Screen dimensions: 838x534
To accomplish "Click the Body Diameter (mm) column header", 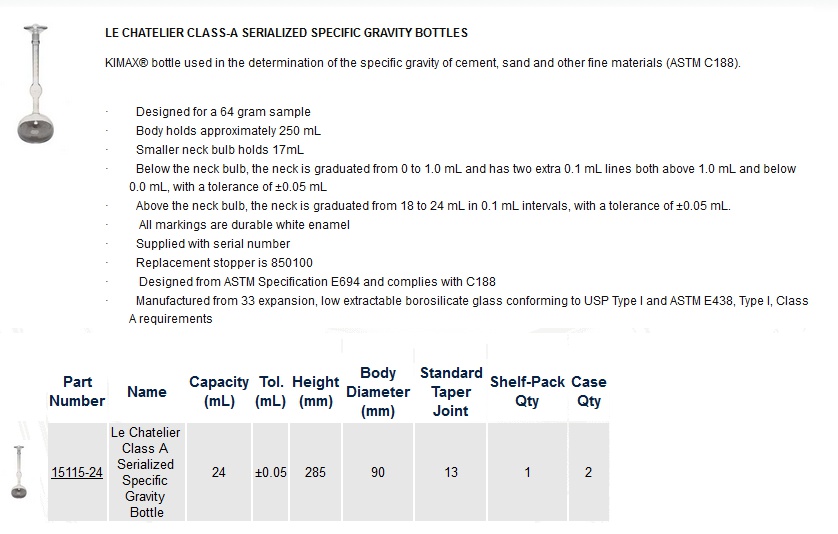I will click(378, 392).
